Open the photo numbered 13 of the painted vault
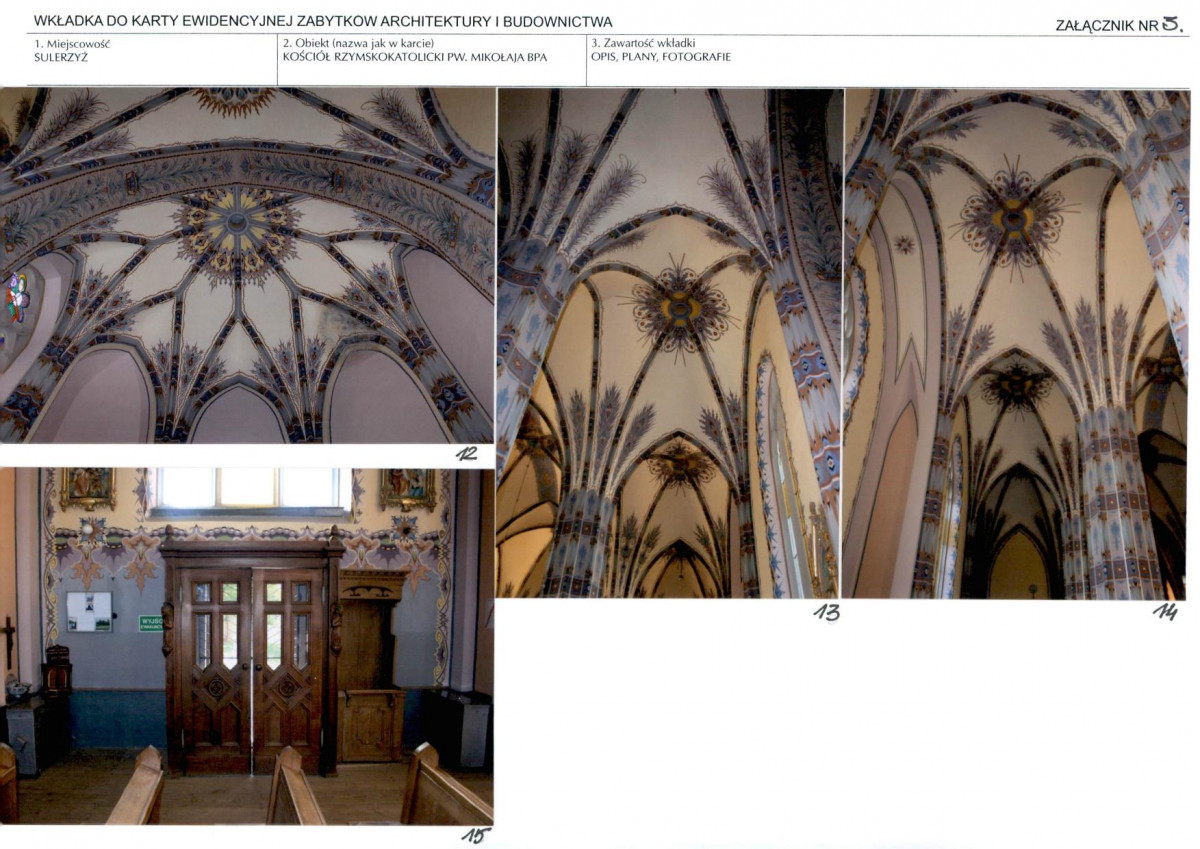The height and width of the screenshot is (849, 1200). [669, 343]
